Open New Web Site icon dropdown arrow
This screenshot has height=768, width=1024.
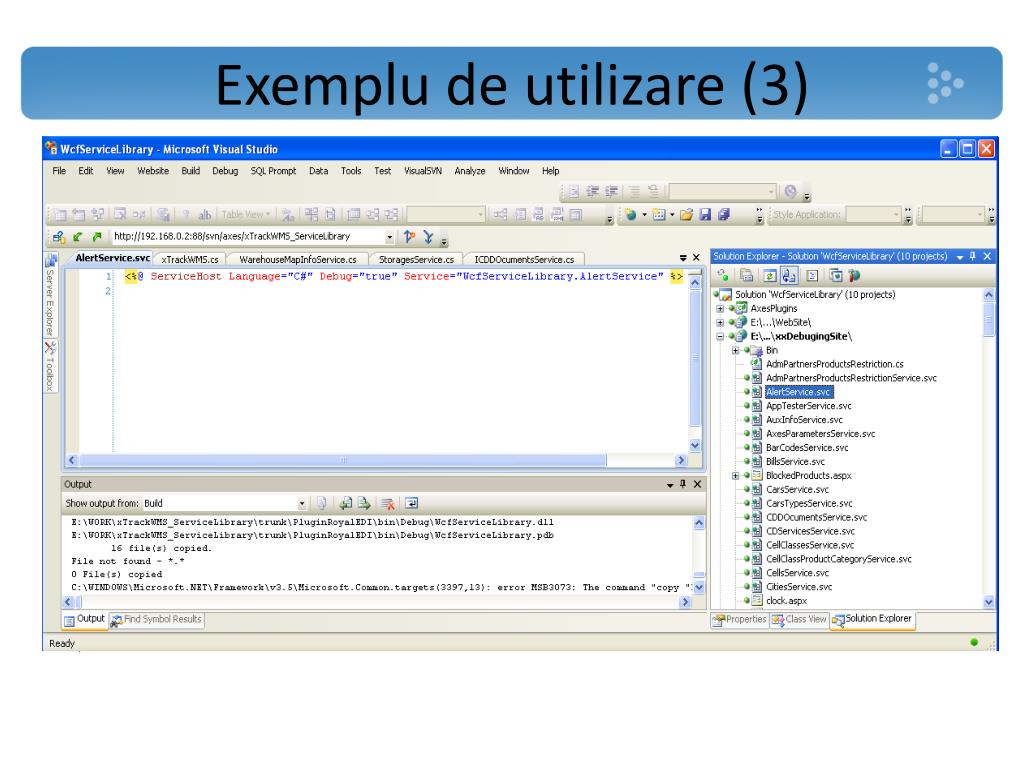644,215
